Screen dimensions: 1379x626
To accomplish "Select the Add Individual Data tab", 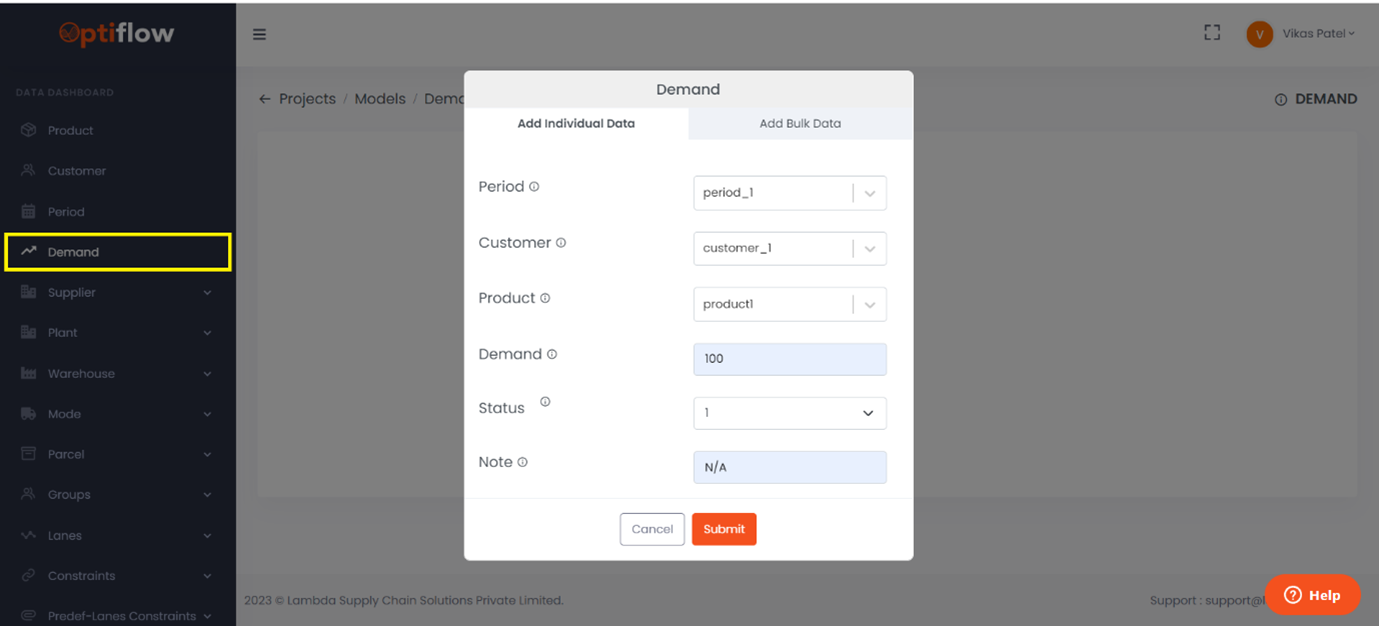I will [576, 124].
